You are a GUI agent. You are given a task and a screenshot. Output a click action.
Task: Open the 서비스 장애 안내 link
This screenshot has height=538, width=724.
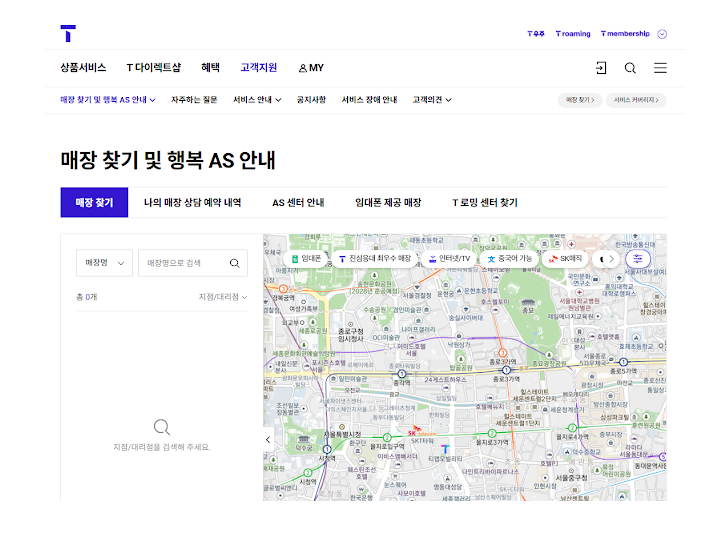coord(369,100)
